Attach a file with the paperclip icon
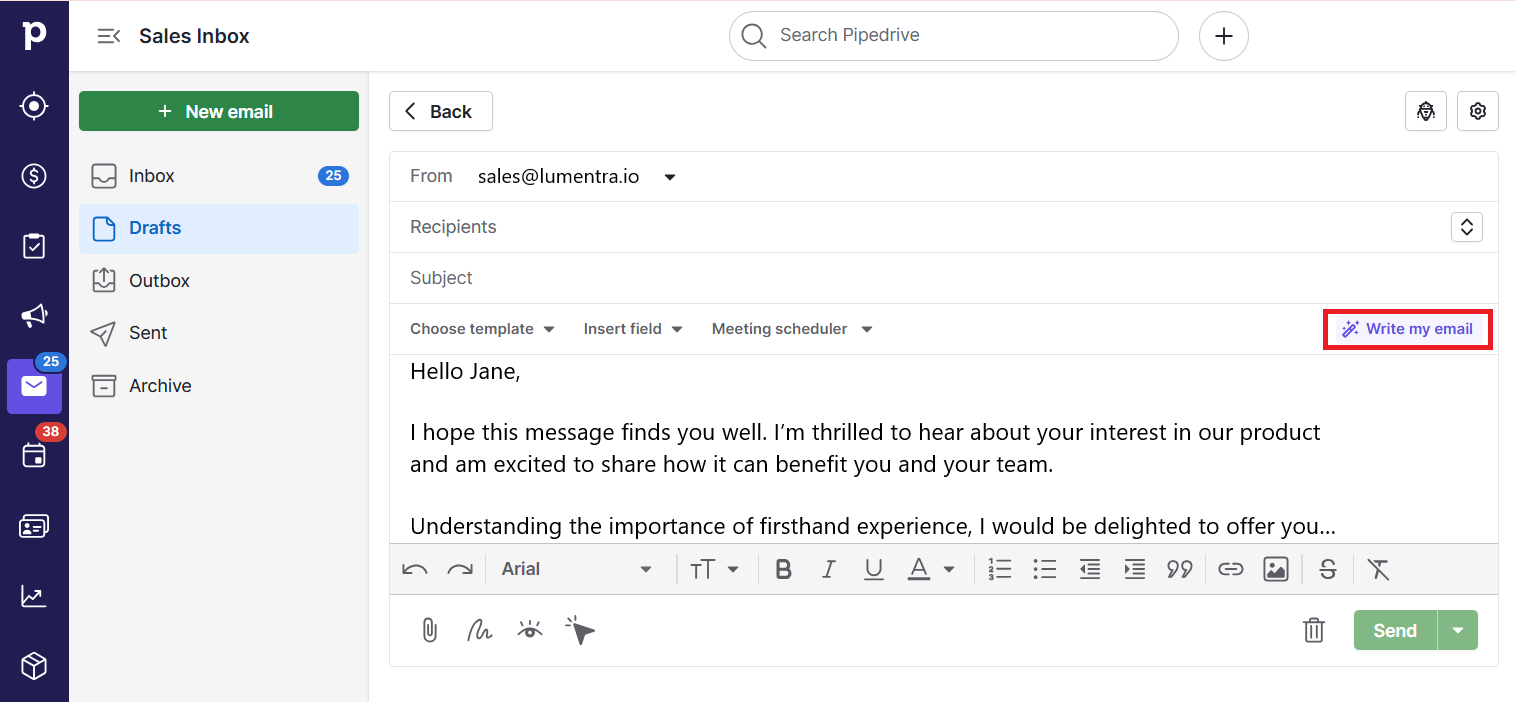Image resolution: width=1515 pixels, height=702 pixels. point(429,630)
